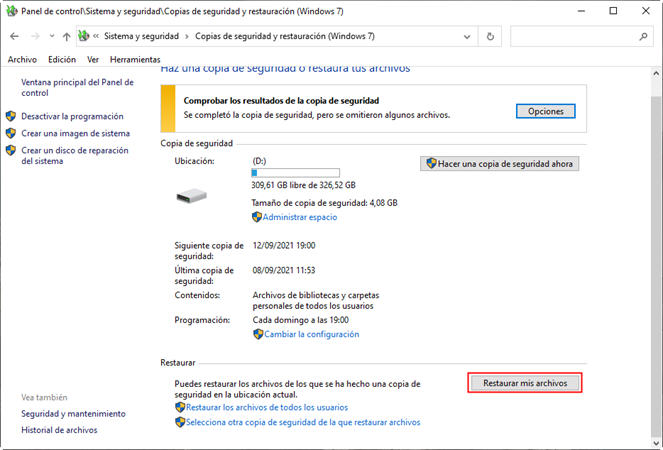663x450 pixels.
Task: Maximize the Control Panel window
Action: (613, 11)
